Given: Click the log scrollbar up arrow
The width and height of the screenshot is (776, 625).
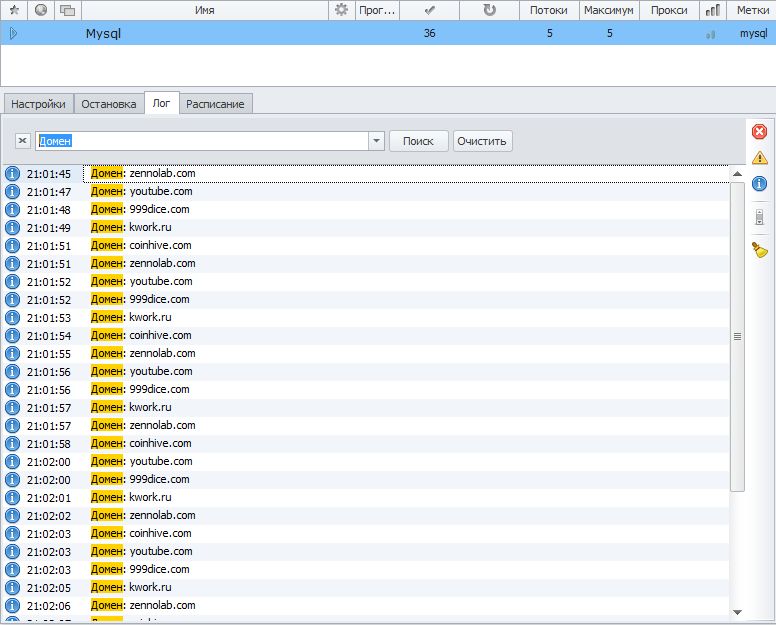Looking at the screenshot, I should pos(737,174).
